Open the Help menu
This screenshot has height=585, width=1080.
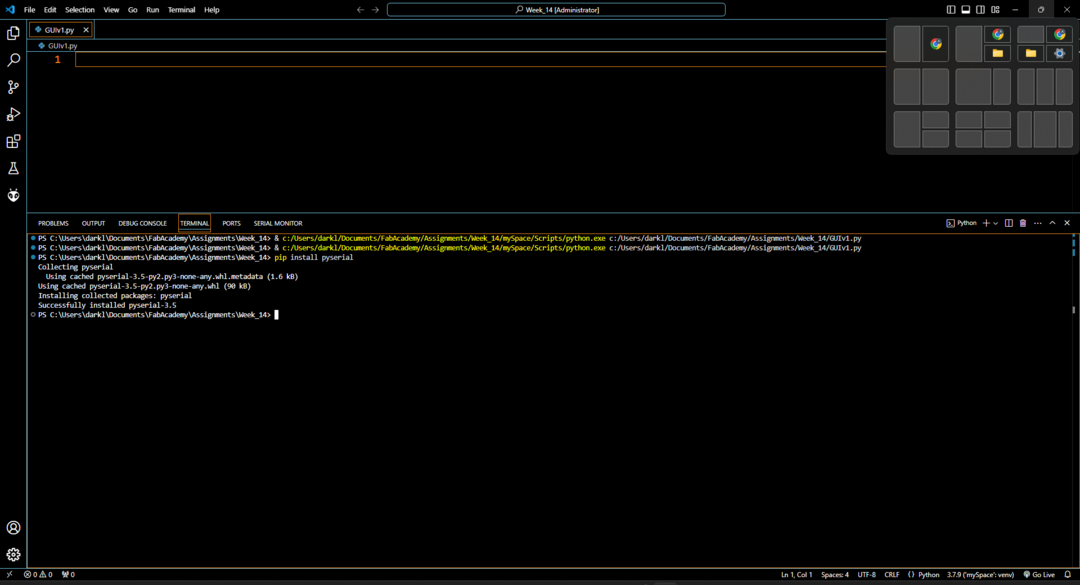(x=211, y=10)
